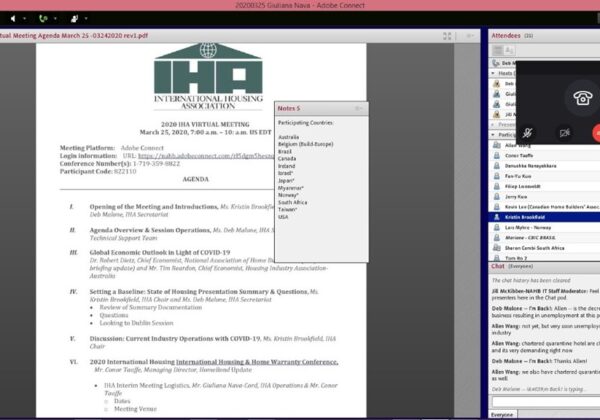Toggle the camera off button
The image size is (600, 420).
(564, 132)
